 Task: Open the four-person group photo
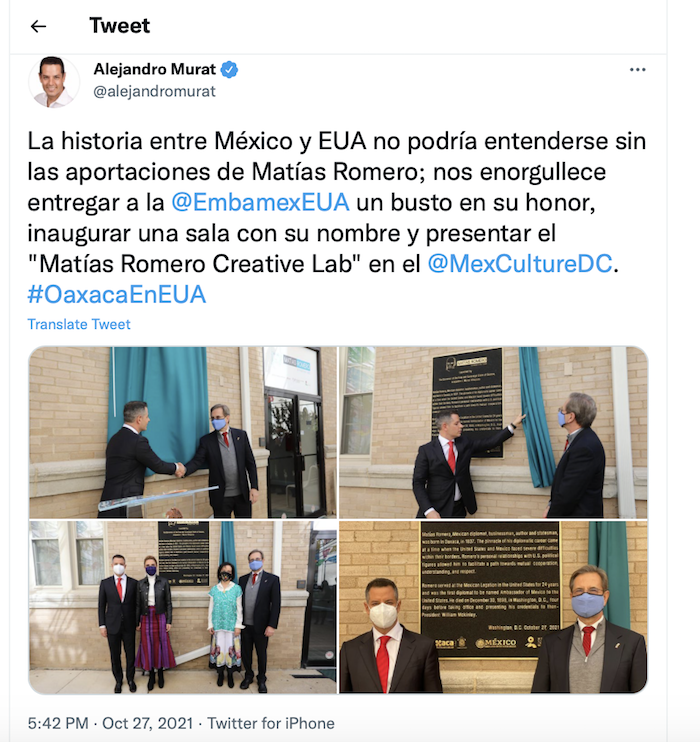(183, 607)
